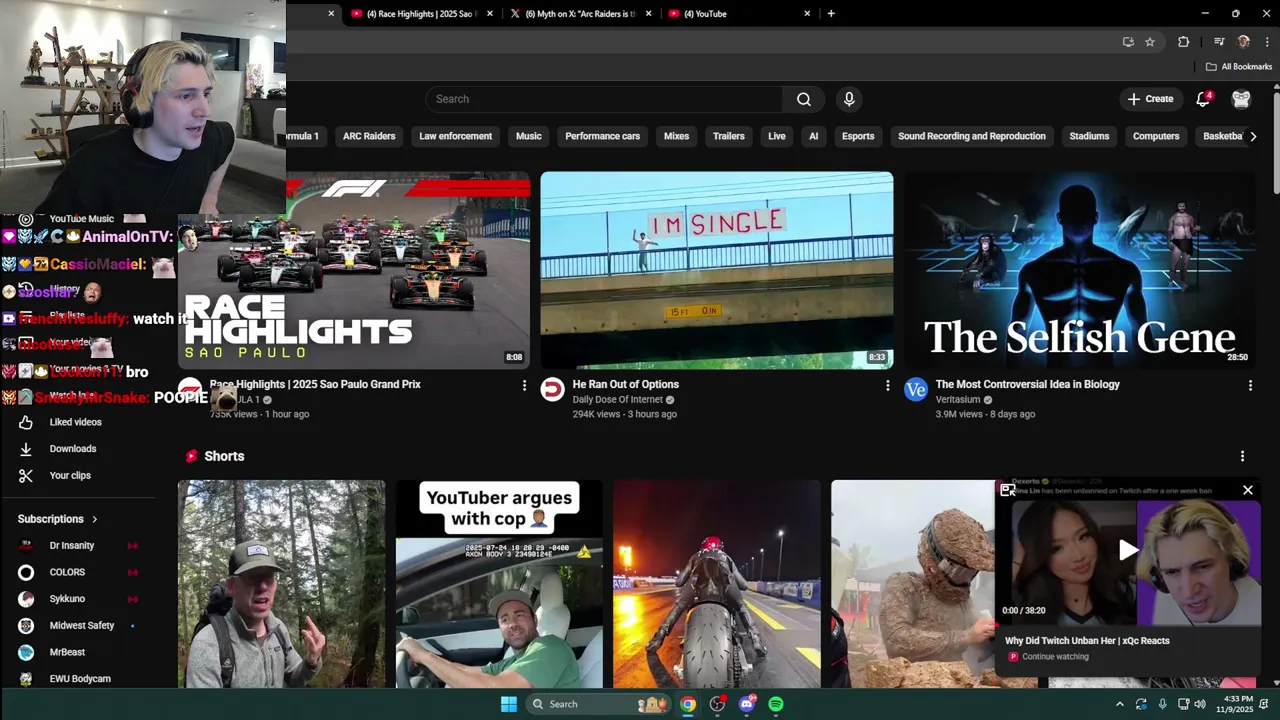Screen dimensions: 1280x720
Task: Select the Music category chip
Action: coord(528,136)
